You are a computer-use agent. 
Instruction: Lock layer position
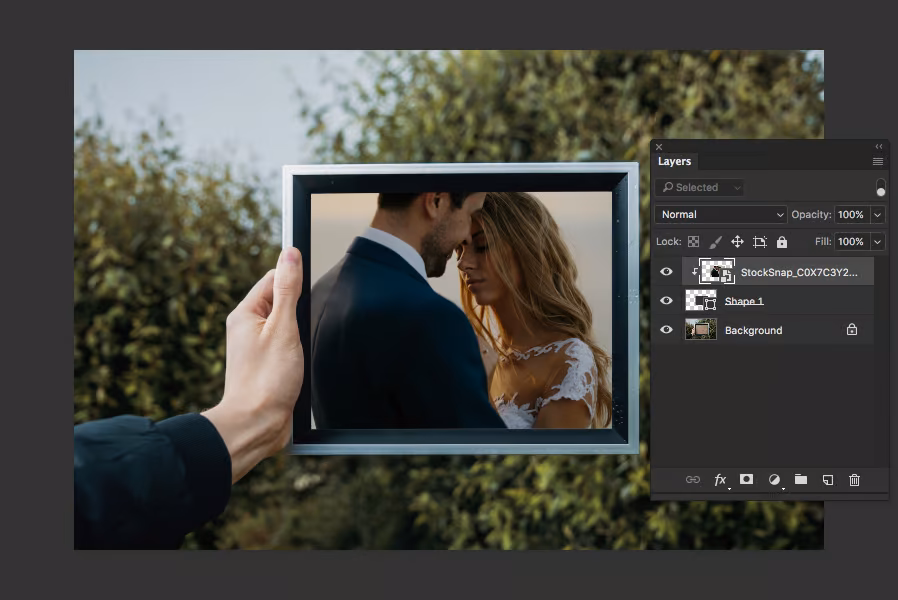pyautogui.click(x=737, y=242)
